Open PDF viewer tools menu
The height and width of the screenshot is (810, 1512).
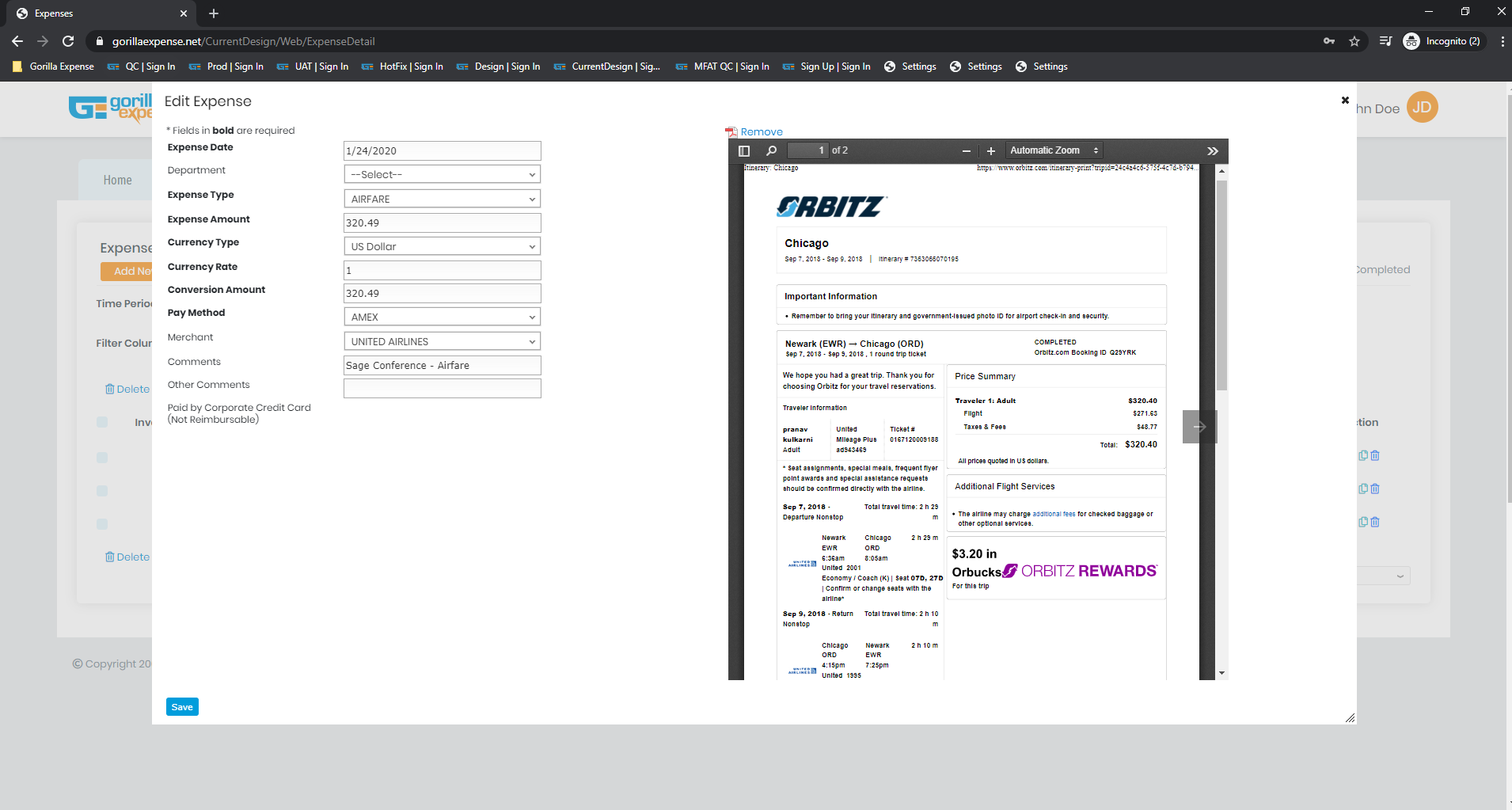click(1212, 151)
